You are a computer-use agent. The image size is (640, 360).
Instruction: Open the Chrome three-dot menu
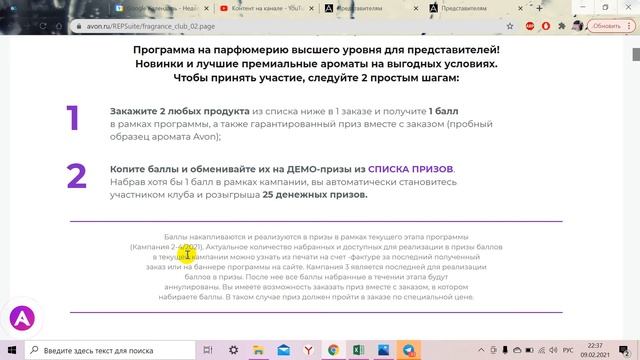point(629,26)
